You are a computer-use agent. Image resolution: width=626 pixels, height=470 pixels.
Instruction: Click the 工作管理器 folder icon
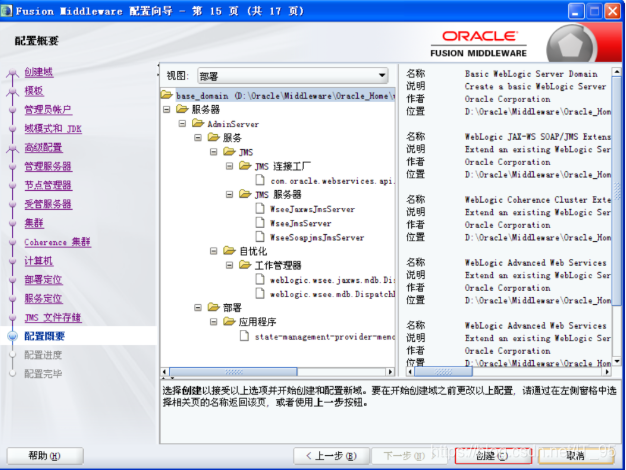tap(245, 265)
